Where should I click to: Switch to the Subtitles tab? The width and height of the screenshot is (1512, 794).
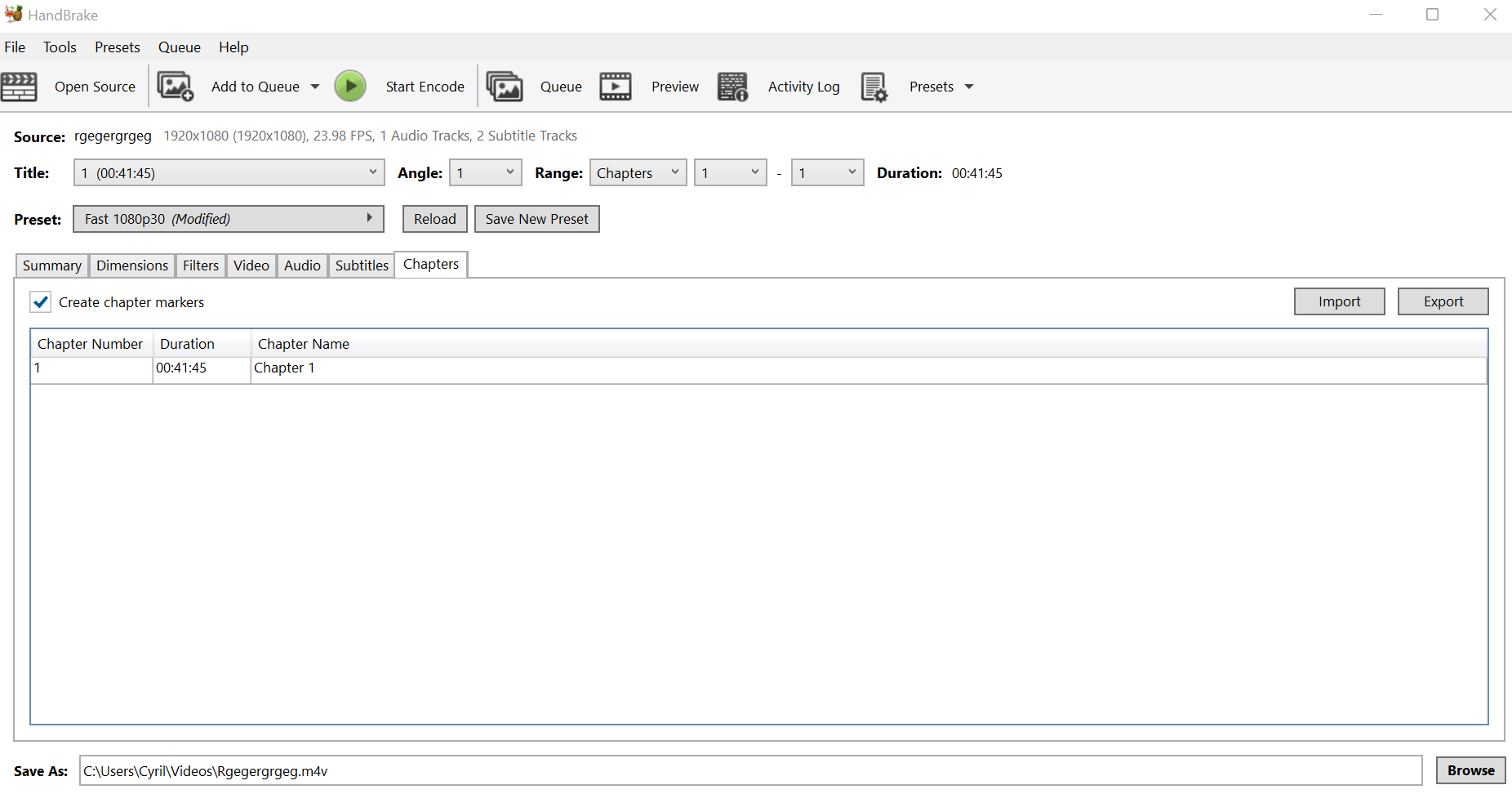362,265
